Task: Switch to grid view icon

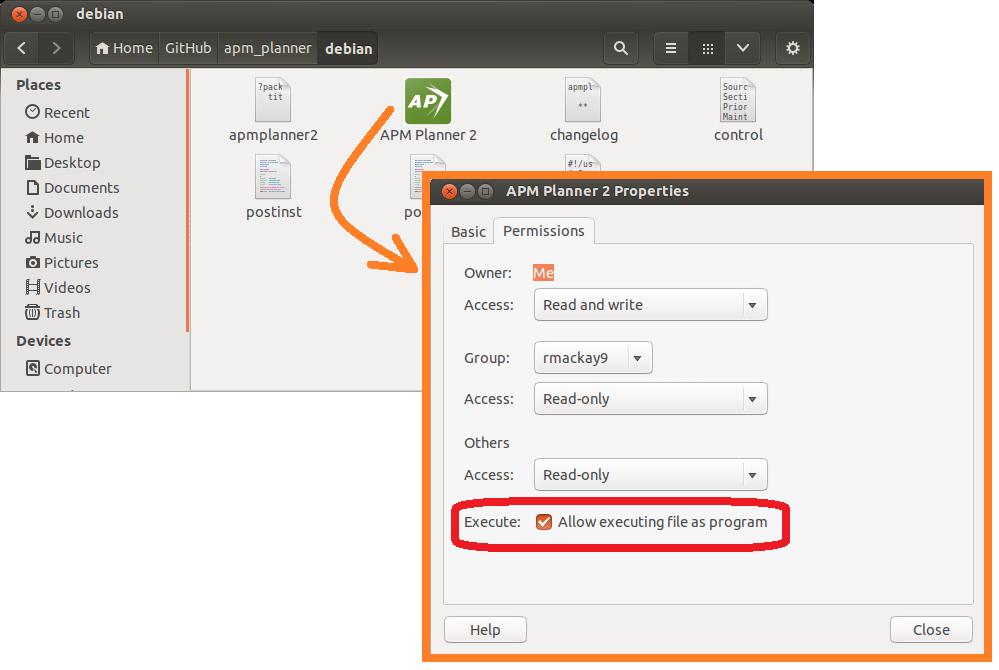Action: 707,48
